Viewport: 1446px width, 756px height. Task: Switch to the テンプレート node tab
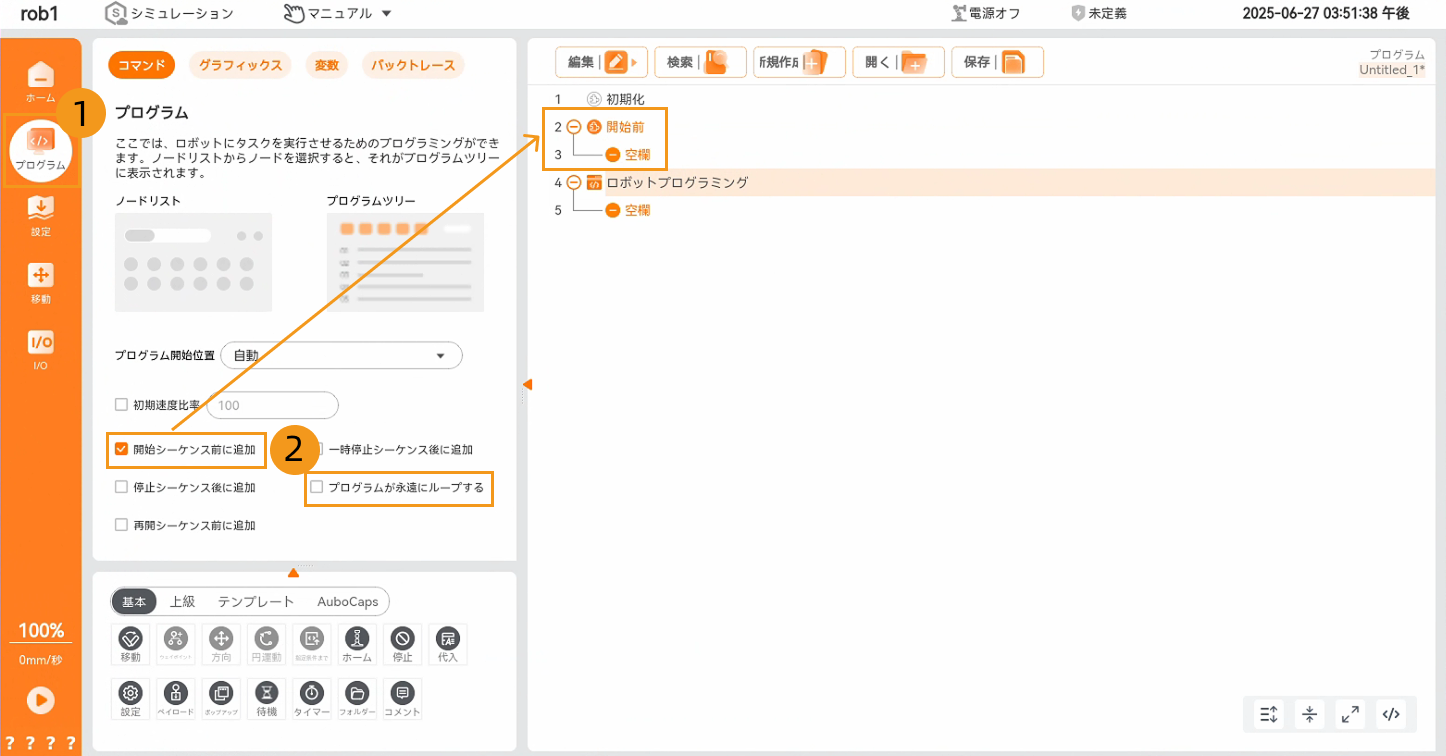pyautogui.click(x=256, y=601)
